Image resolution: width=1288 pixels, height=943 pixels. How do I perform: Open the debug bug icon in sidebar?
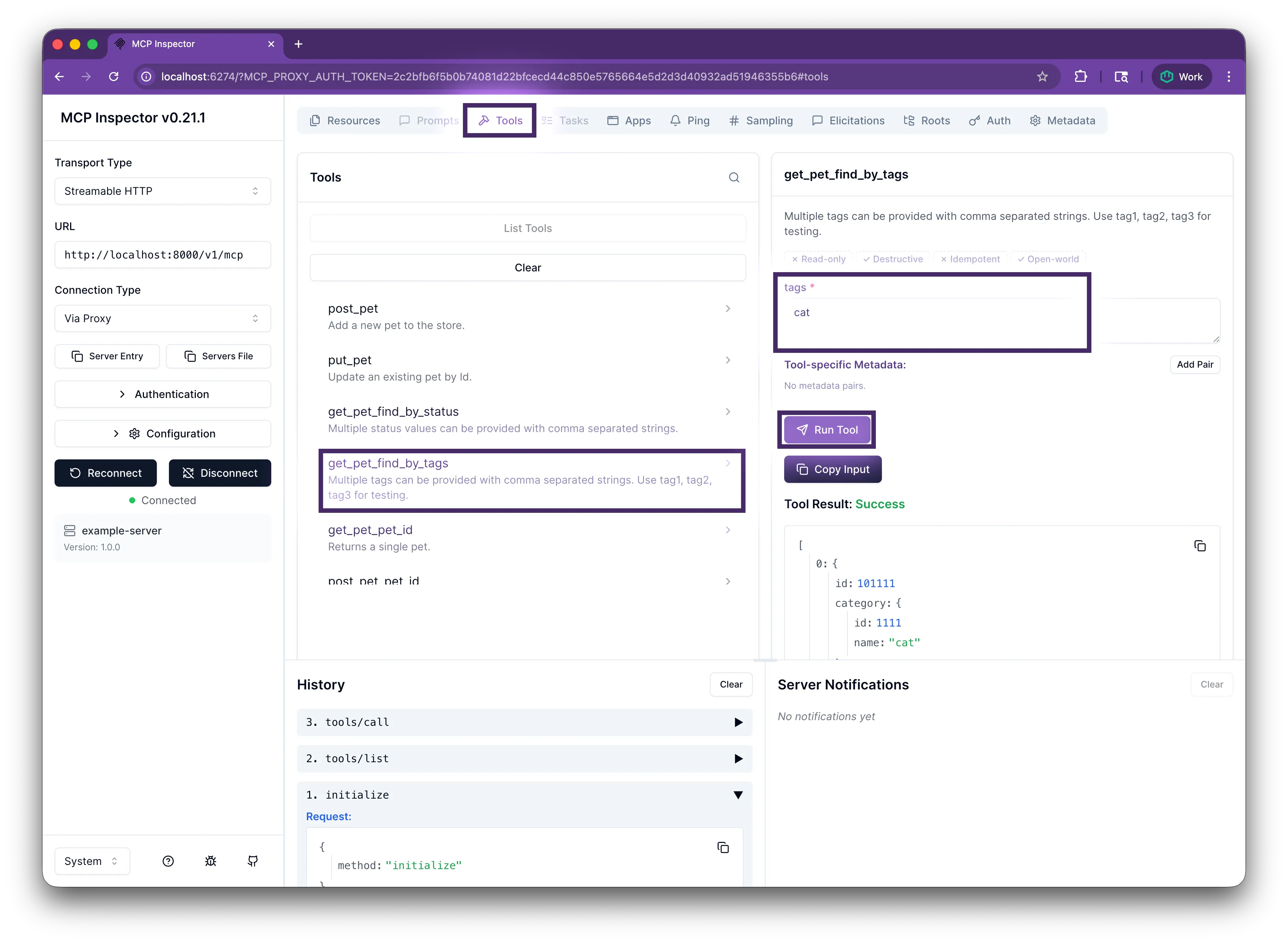[x=211, y=861]
